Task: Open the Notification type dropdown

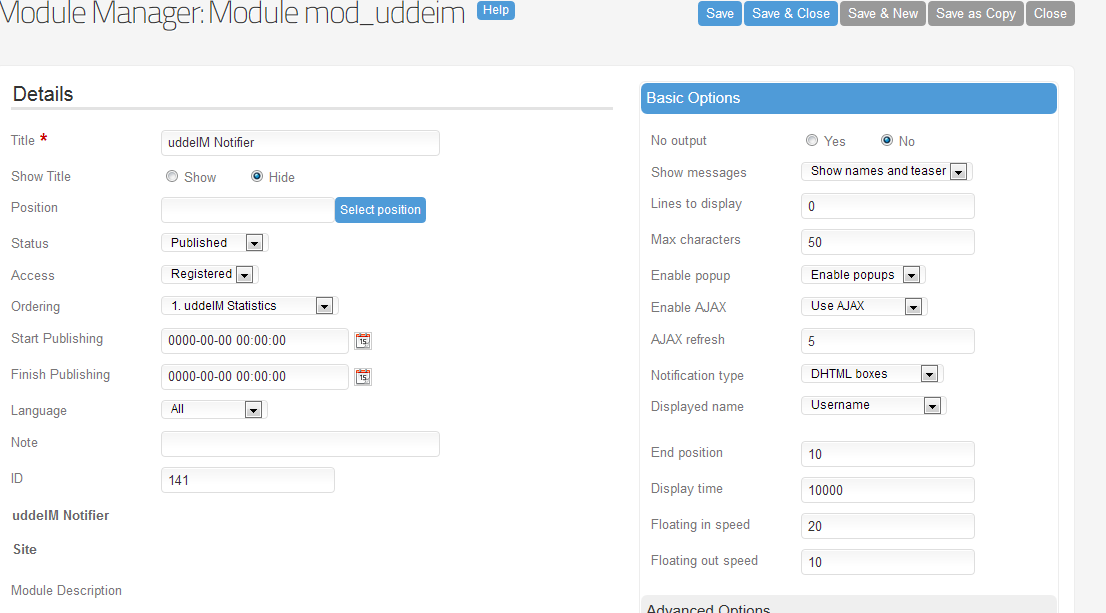Action: click(x=872, y=374)
